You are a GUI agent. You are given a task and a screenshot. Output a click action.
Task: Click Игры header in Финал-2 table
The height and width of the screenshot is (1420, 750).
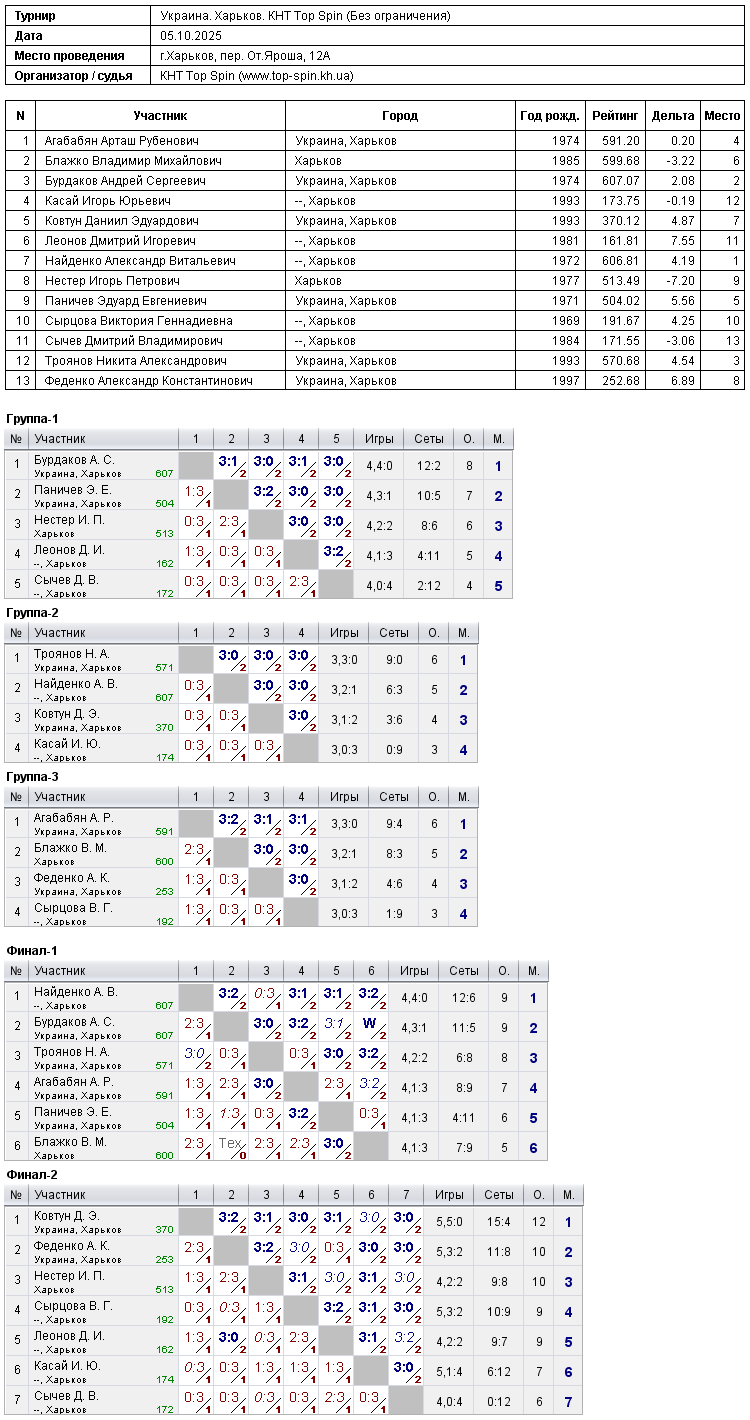point(449,1195)
